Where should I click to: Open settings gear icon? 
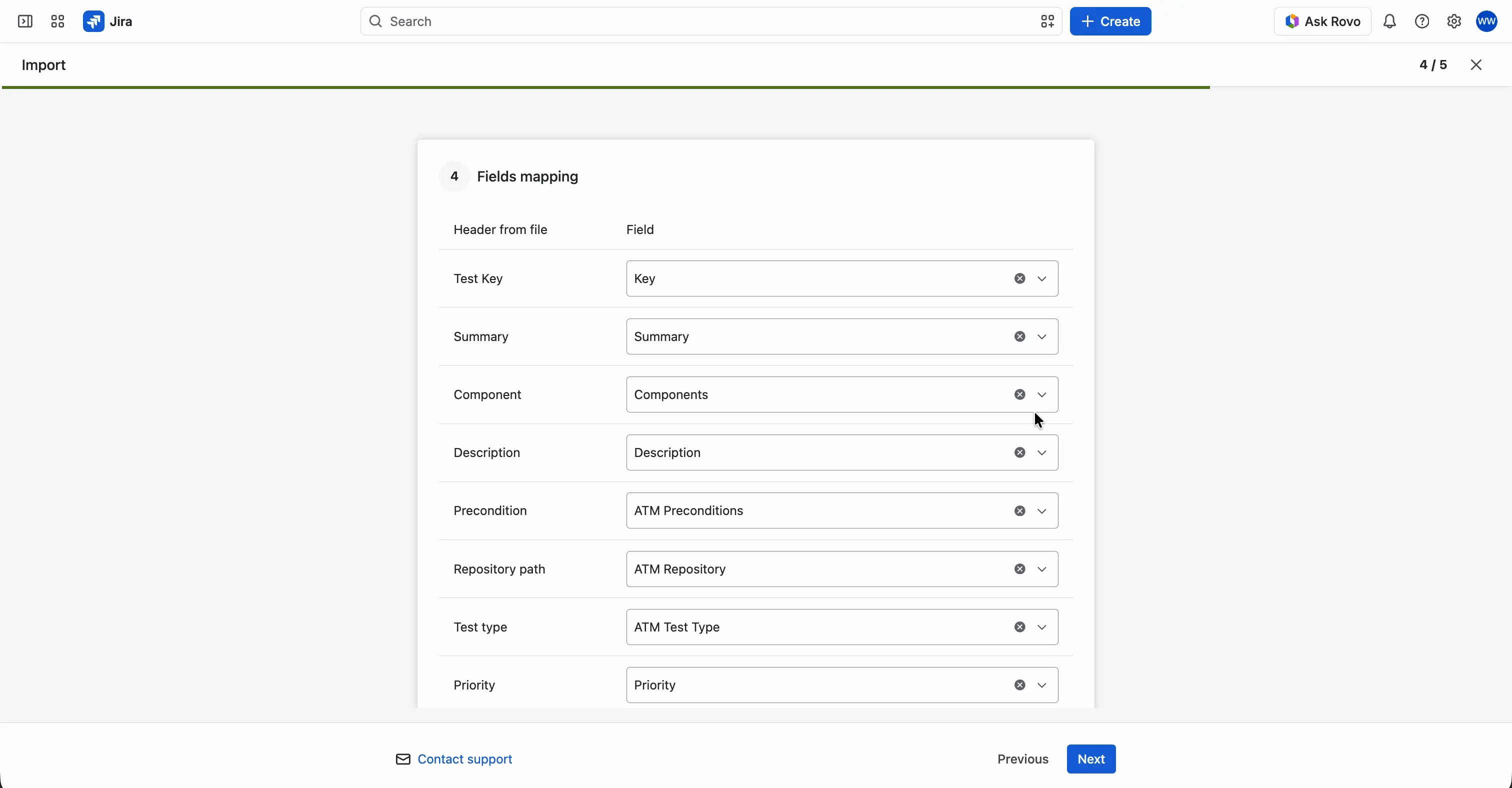[1454, 21]
